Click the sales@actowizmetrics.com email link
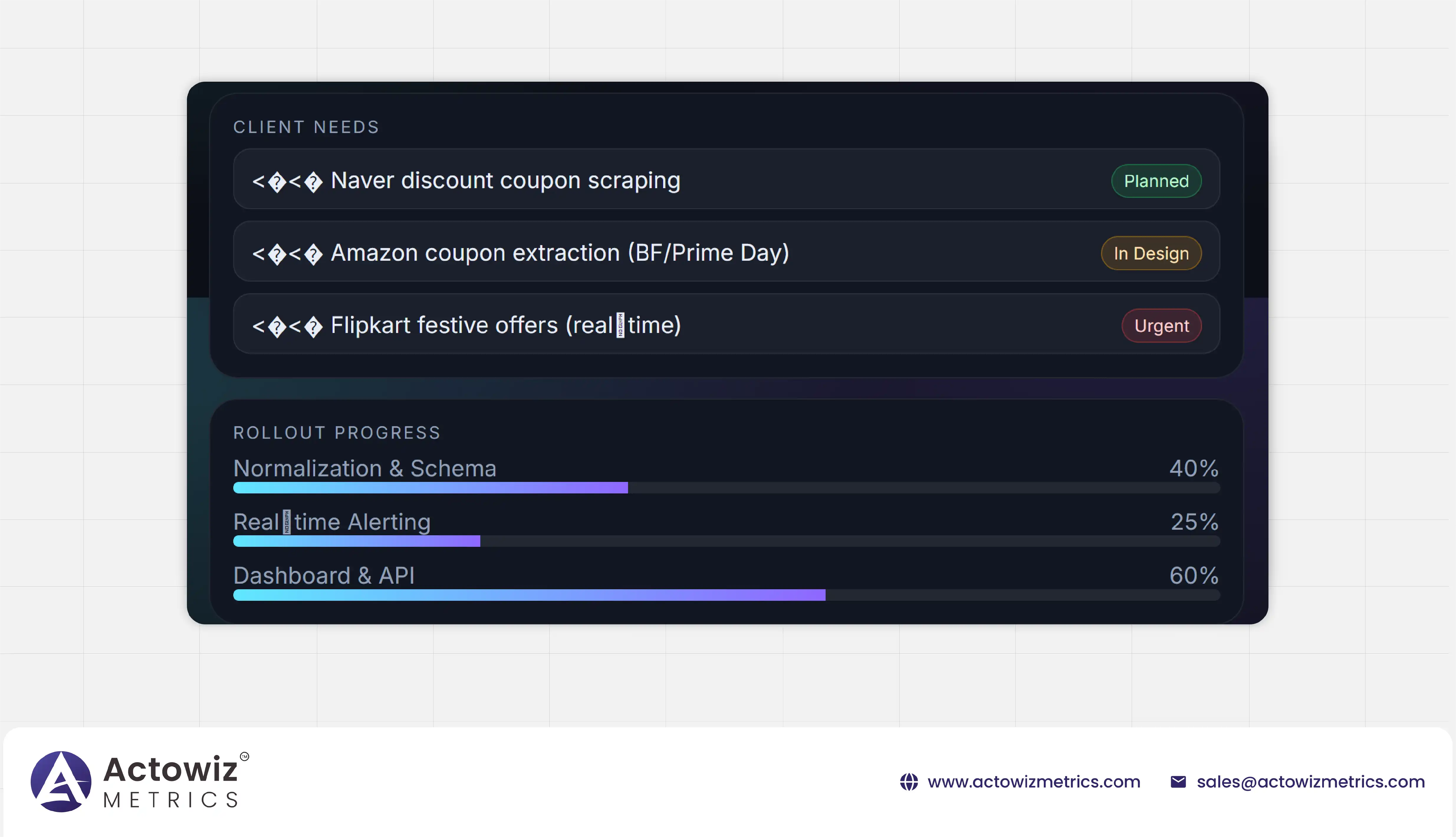This screenshot has width=1456, height=837. pyautogui.click(x=1311, y=782)
